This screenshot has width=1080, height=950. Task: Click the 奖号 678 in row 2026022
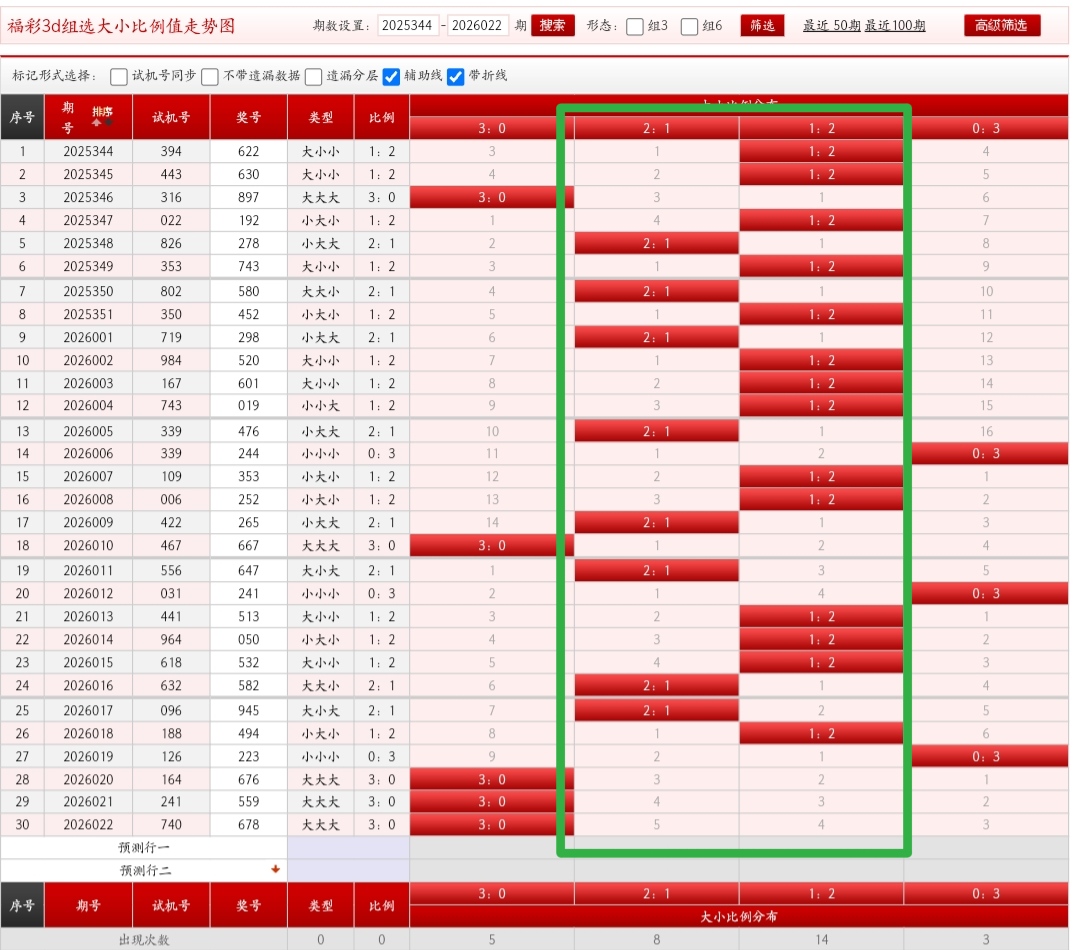click(249, 825)
